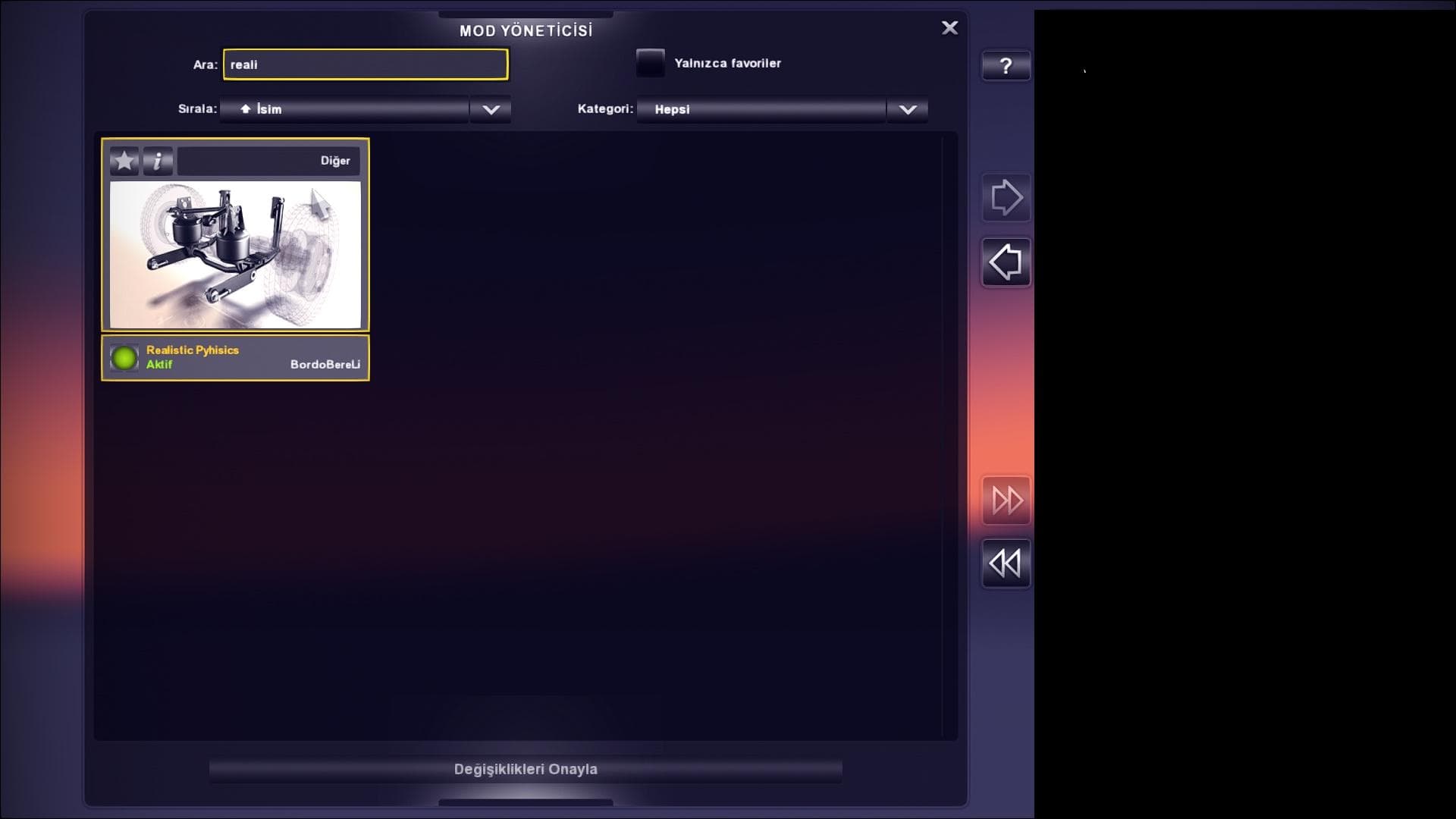Click the Yalnızca favoriler label

click(x=727, y=64)
